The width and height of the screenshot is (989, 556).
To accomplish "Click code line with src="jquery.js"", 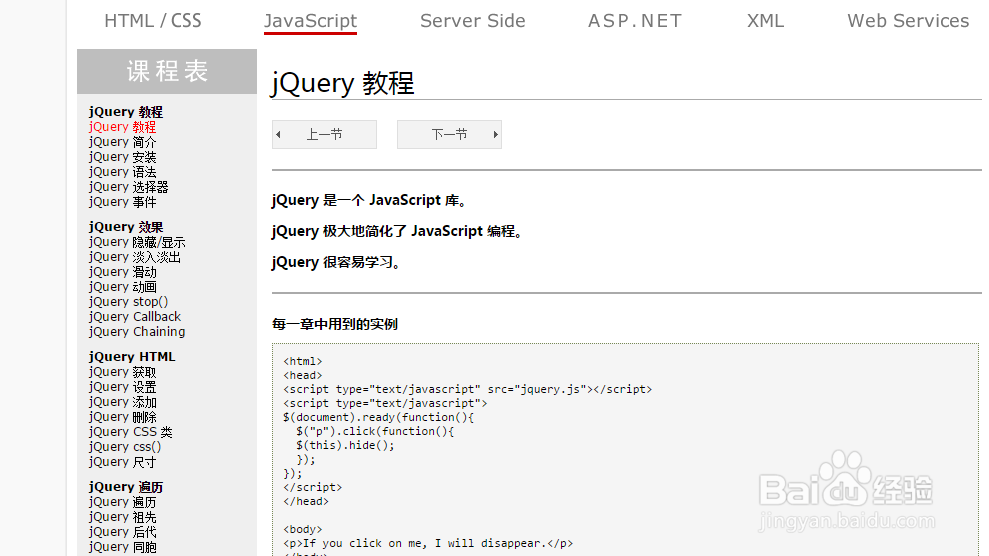I will coord(467,390).
